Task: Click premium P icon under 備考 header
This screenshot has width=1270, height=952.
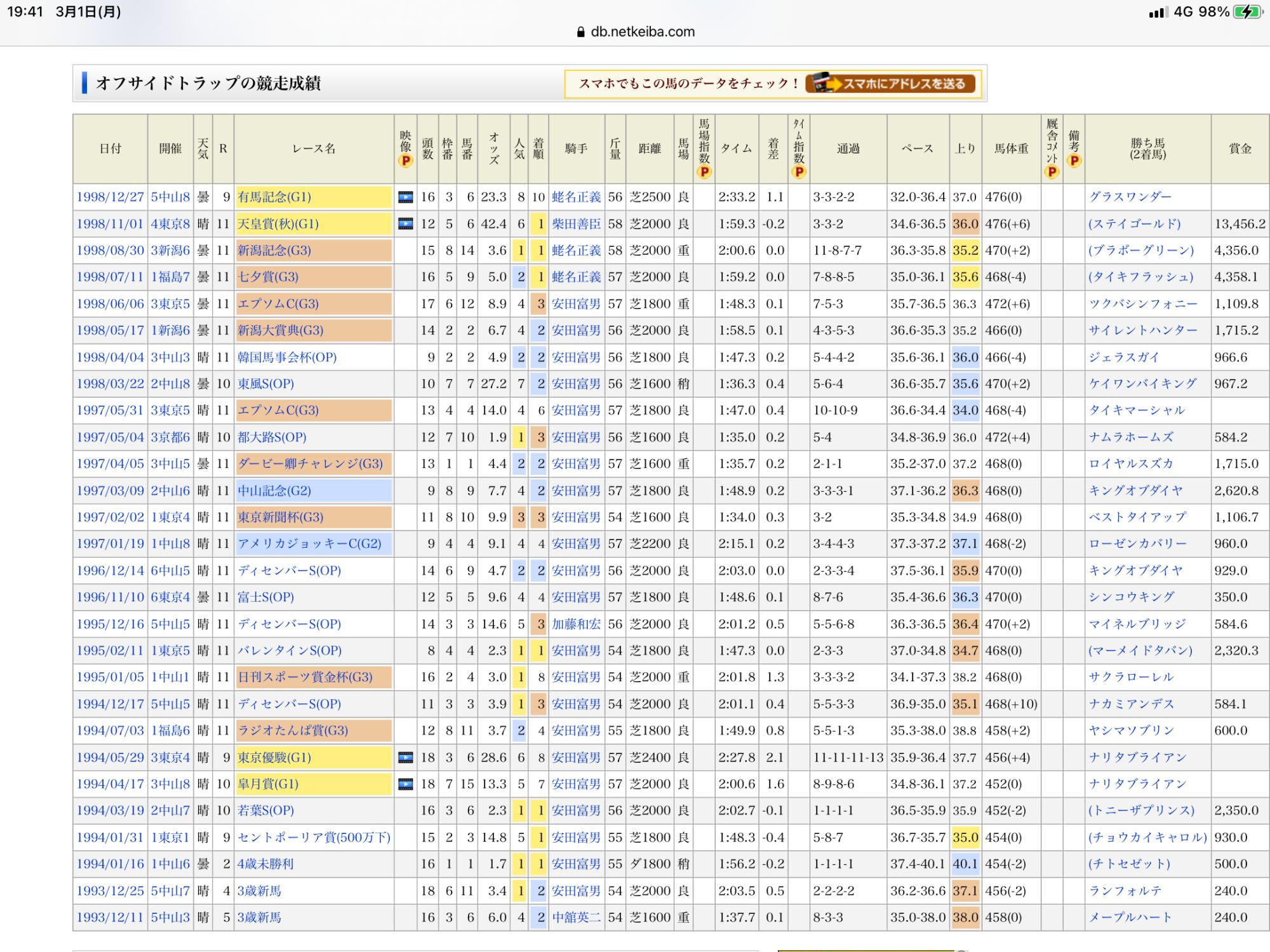Action: point(1074,161)
